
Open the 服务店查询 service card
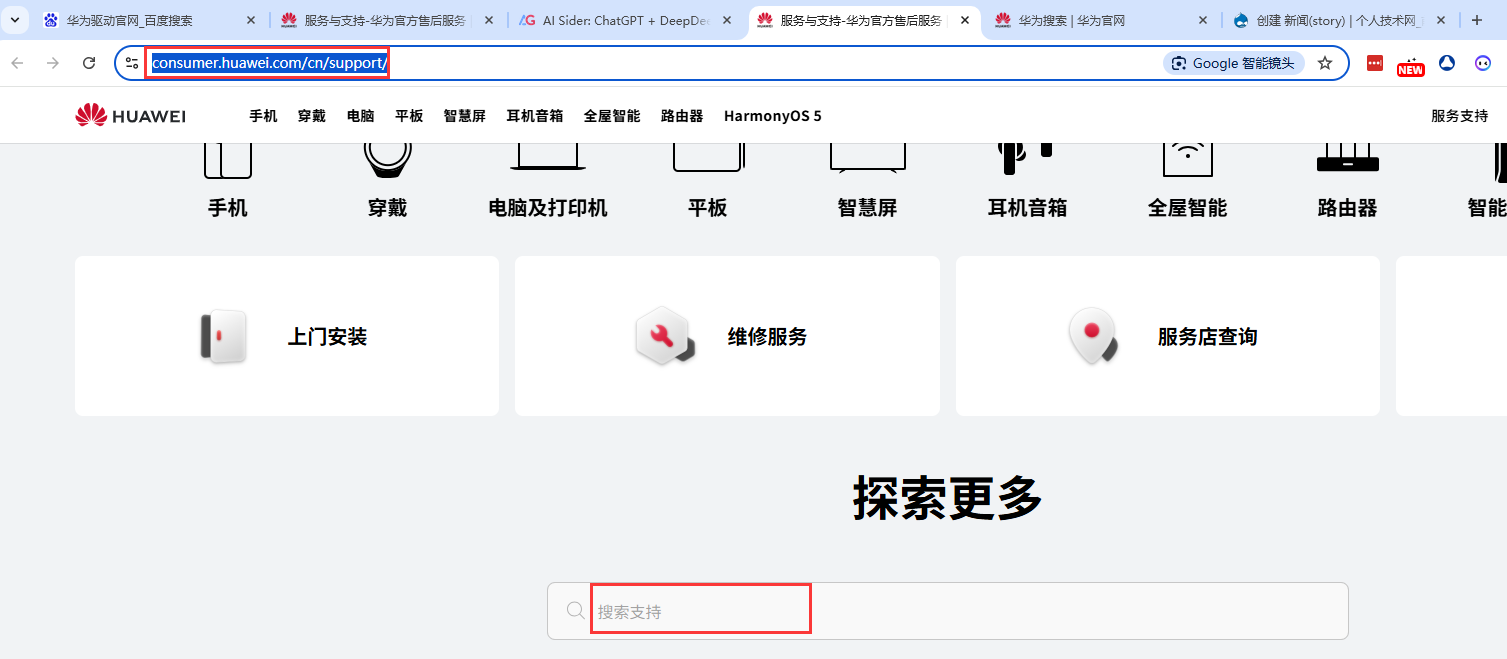(1168, 336)
